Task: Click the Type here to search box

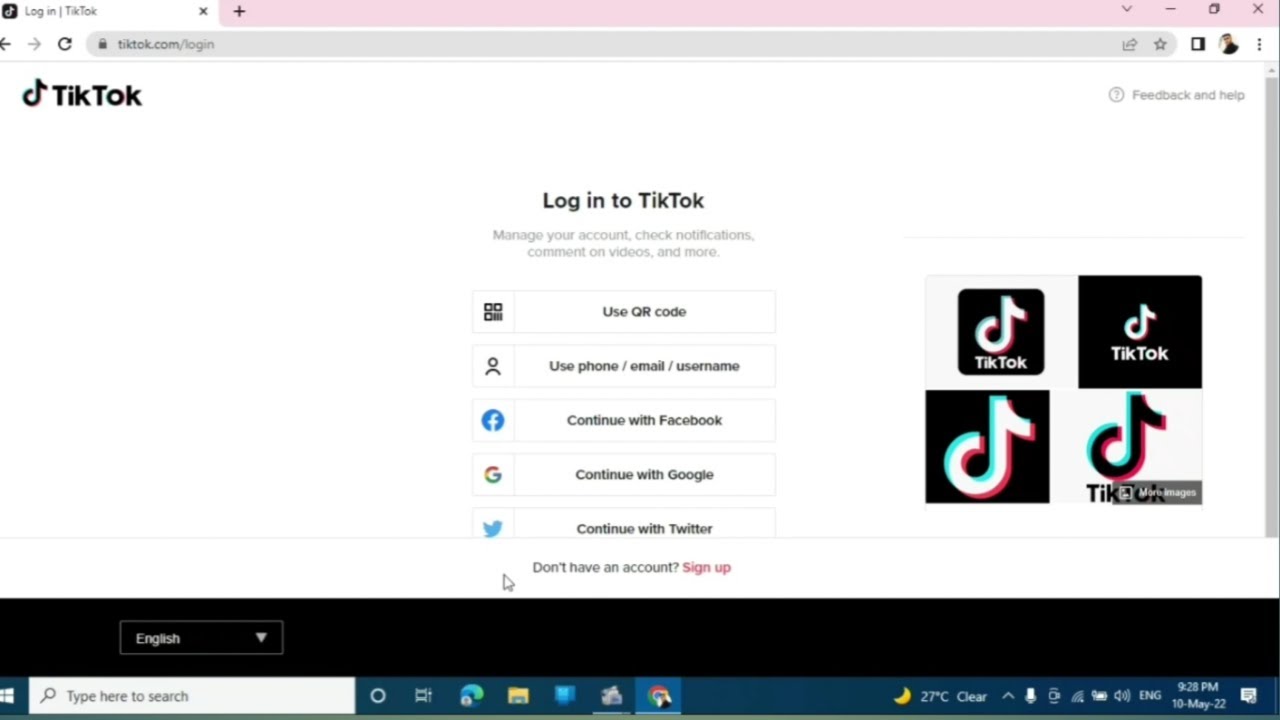Action: (192, 696)
